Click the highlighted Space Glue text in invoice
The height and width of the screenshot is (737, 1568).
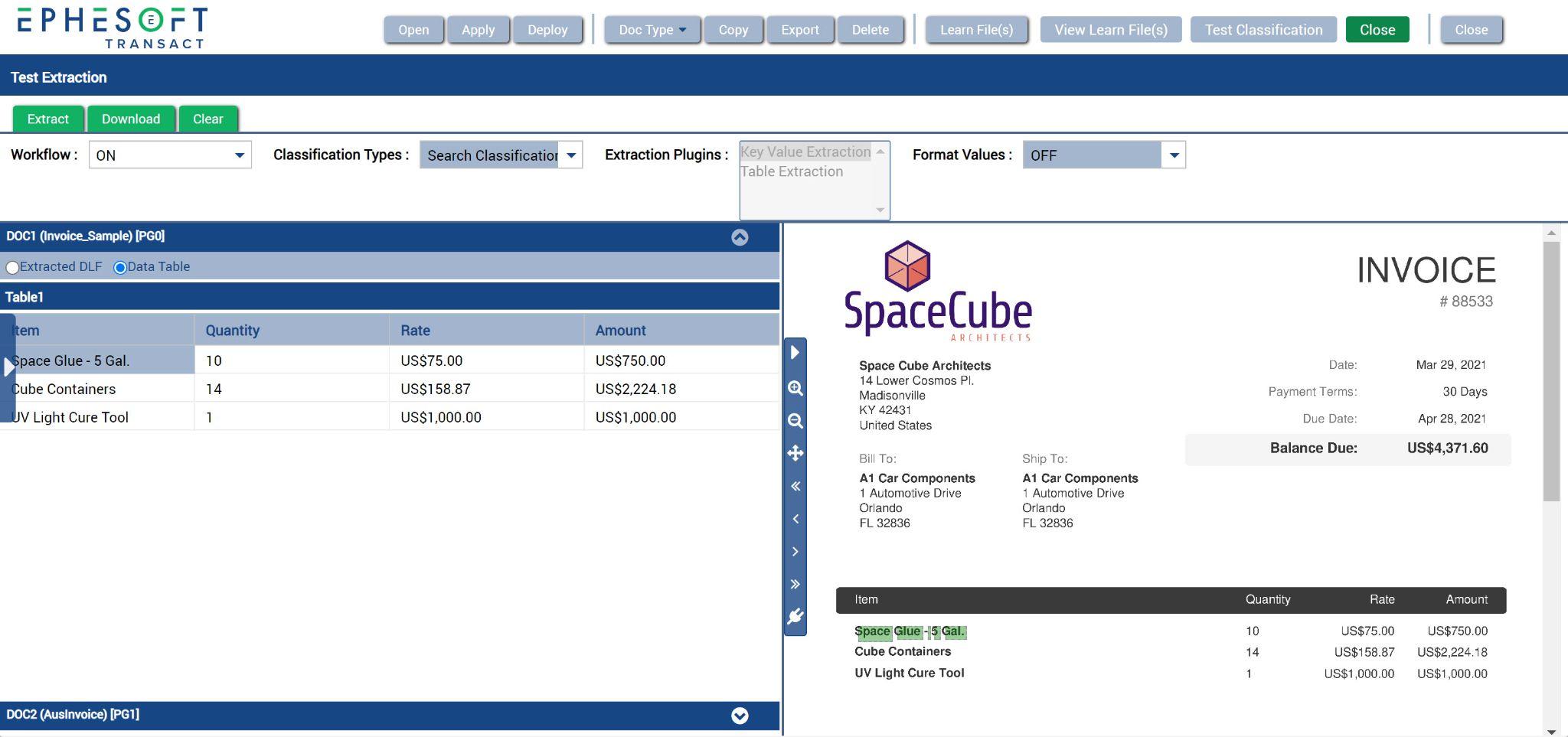coord(910,632)
